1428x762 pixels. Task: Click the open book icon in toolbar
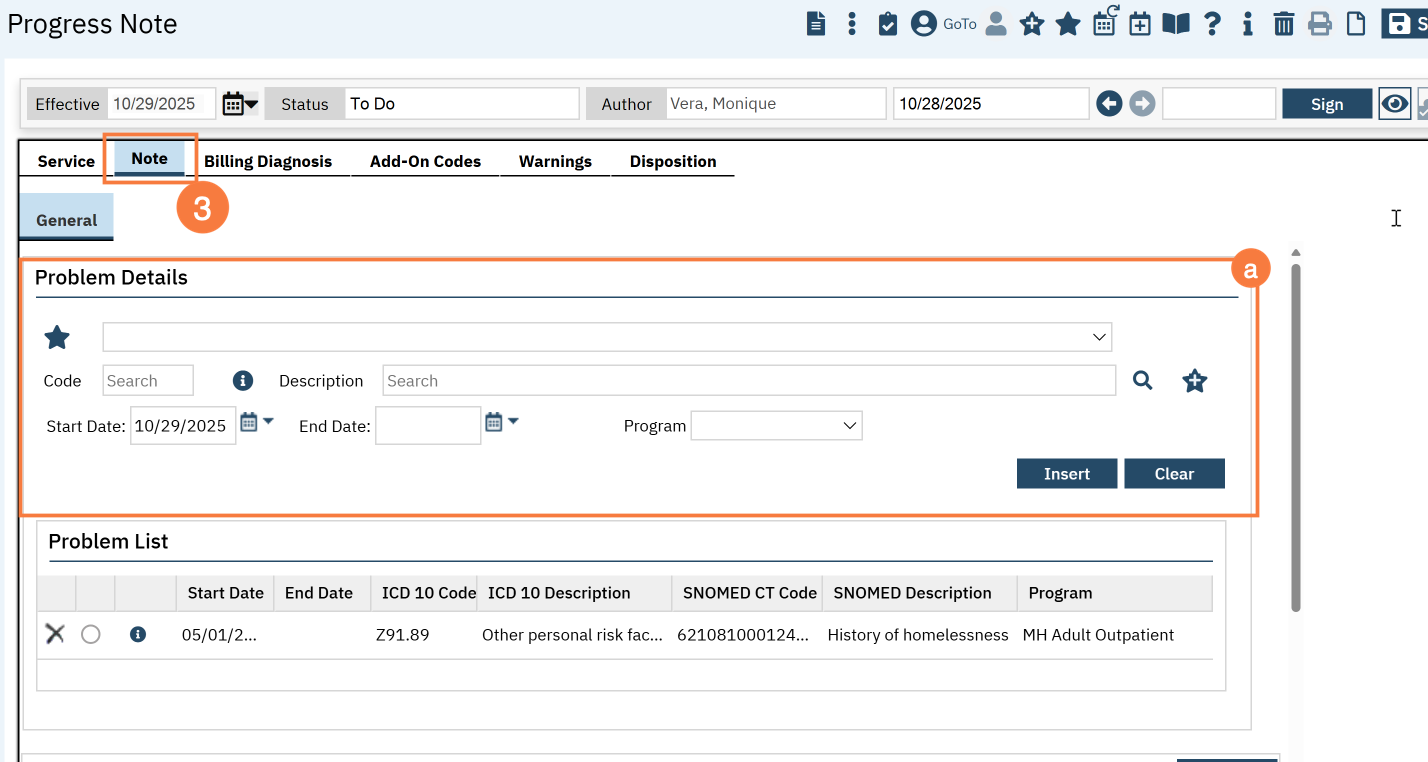point(1176,24)
